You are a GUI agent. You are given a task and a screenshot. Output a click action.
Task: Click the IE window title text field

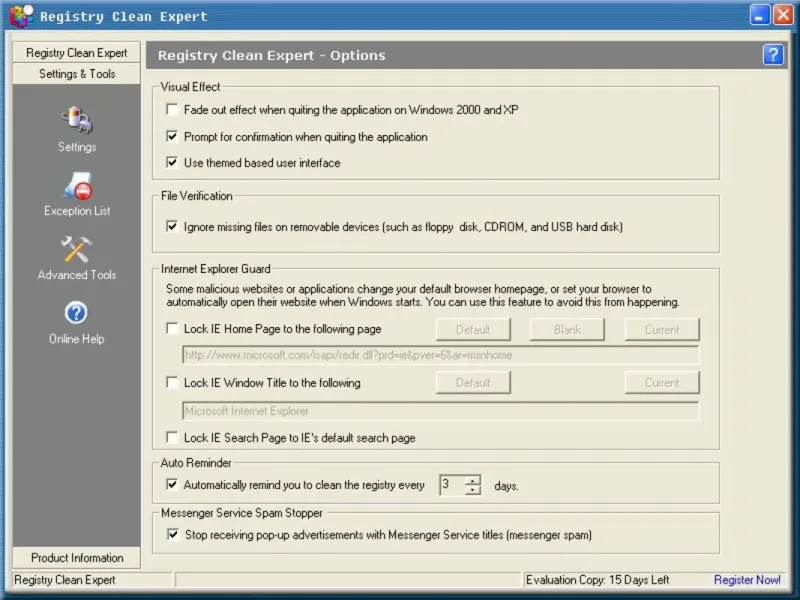pos(441,411)
